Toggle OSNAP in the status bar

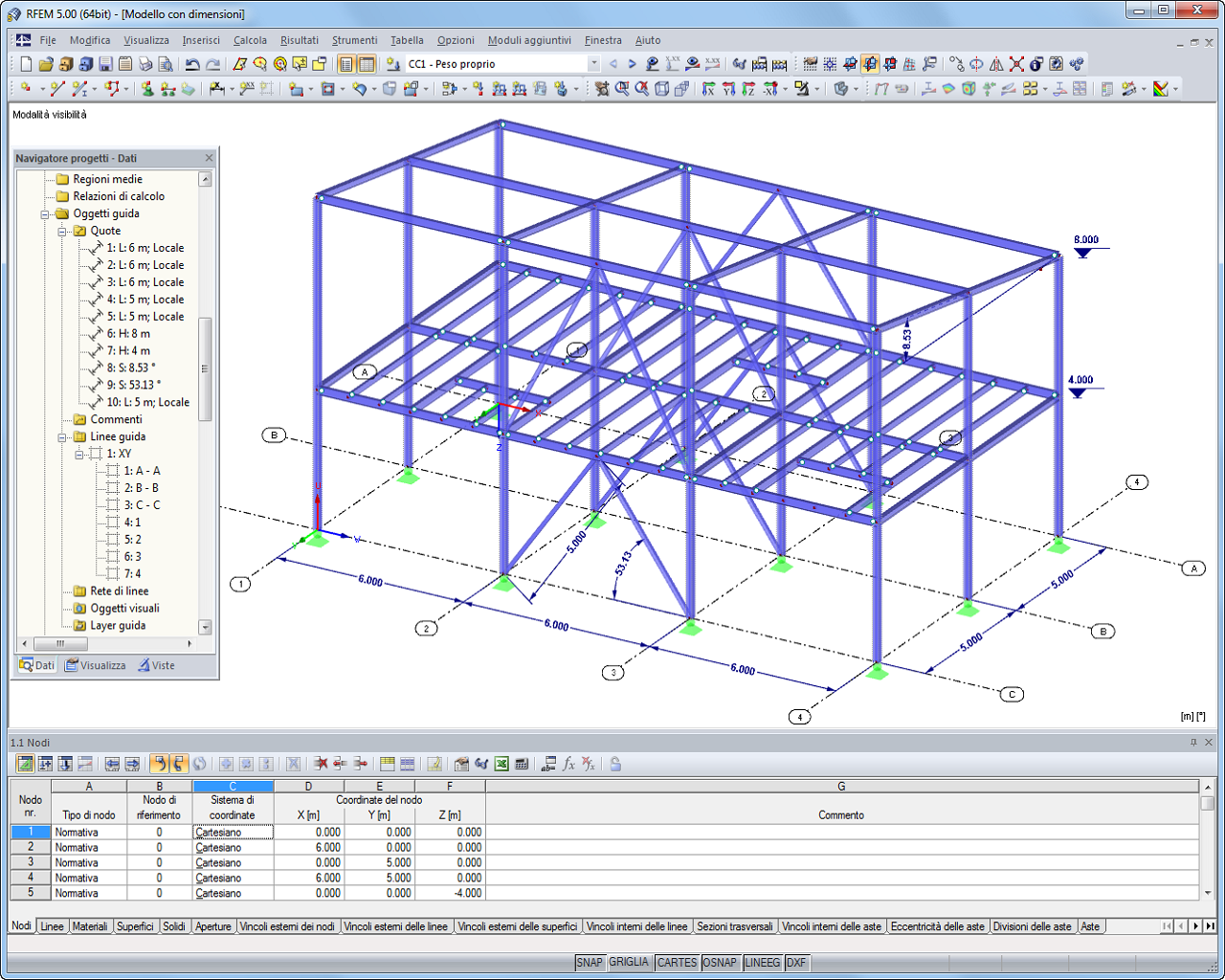720,963
